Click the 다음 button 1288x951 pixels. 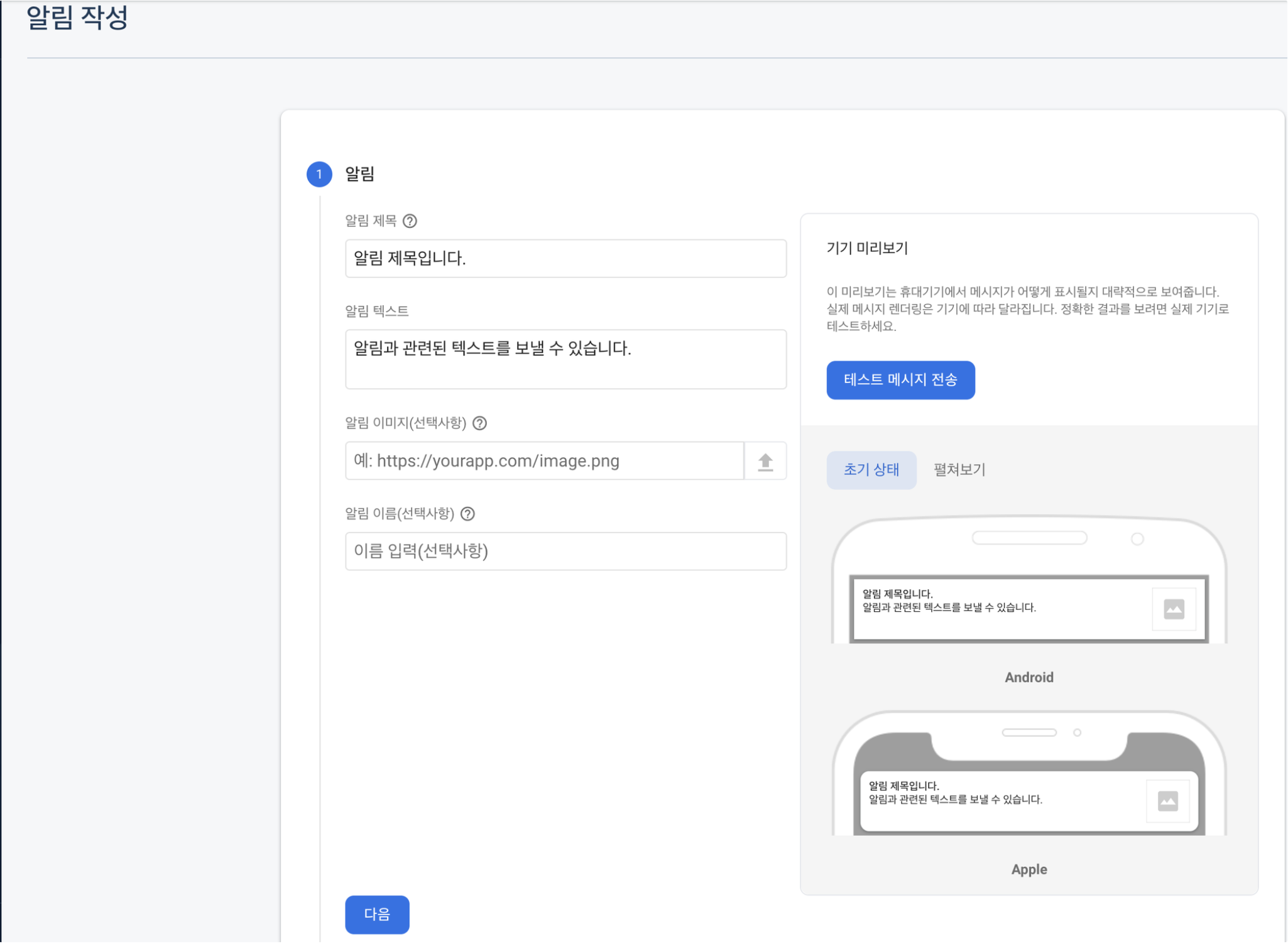pyautogui.click(x=377, y=914)
